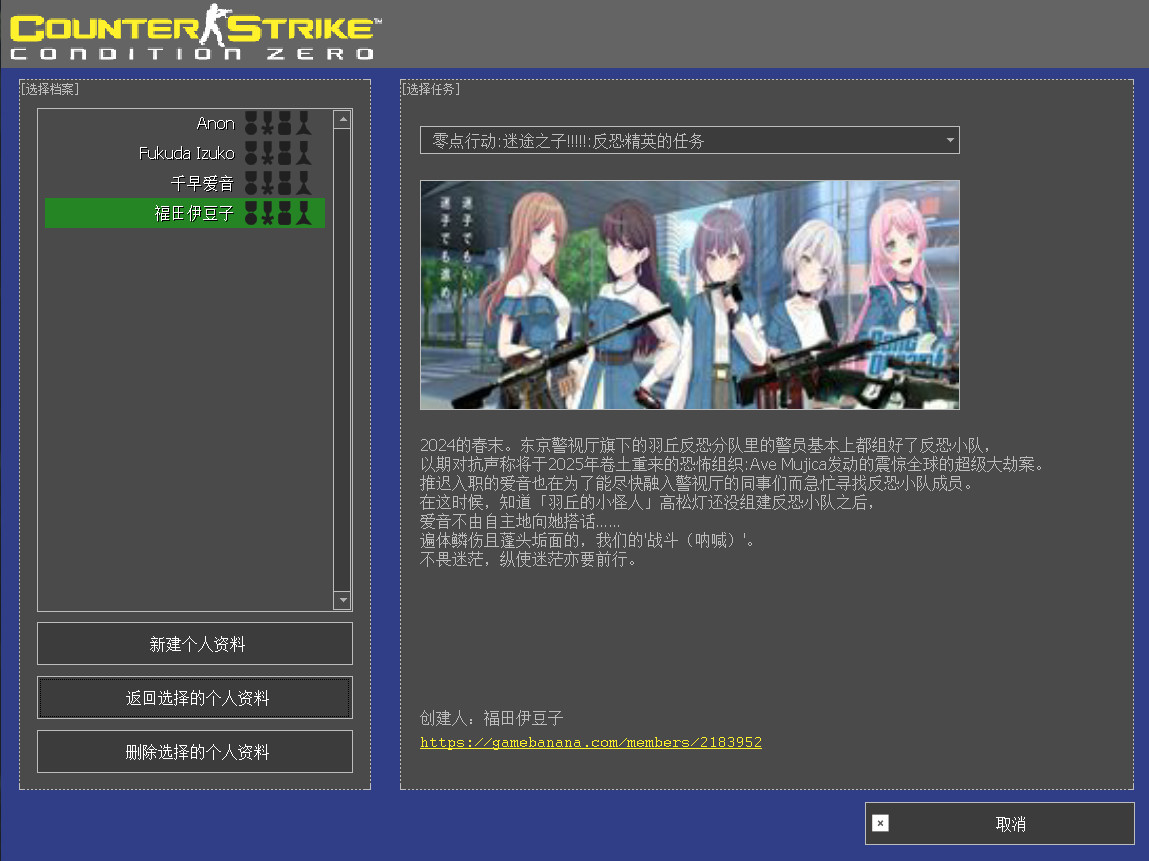The height and width of the screenshot is (861, 1149).
Task: Click the dropdown arrow of the mission combo box
Action: point(949,141)
